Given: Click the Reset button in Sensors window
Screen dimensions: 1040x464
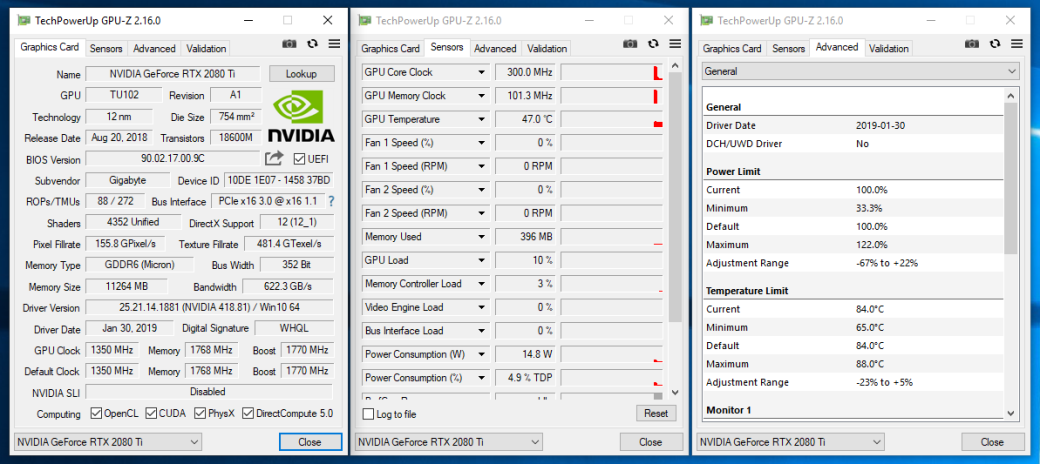Looking at the screenshot, I should point(656,414).
